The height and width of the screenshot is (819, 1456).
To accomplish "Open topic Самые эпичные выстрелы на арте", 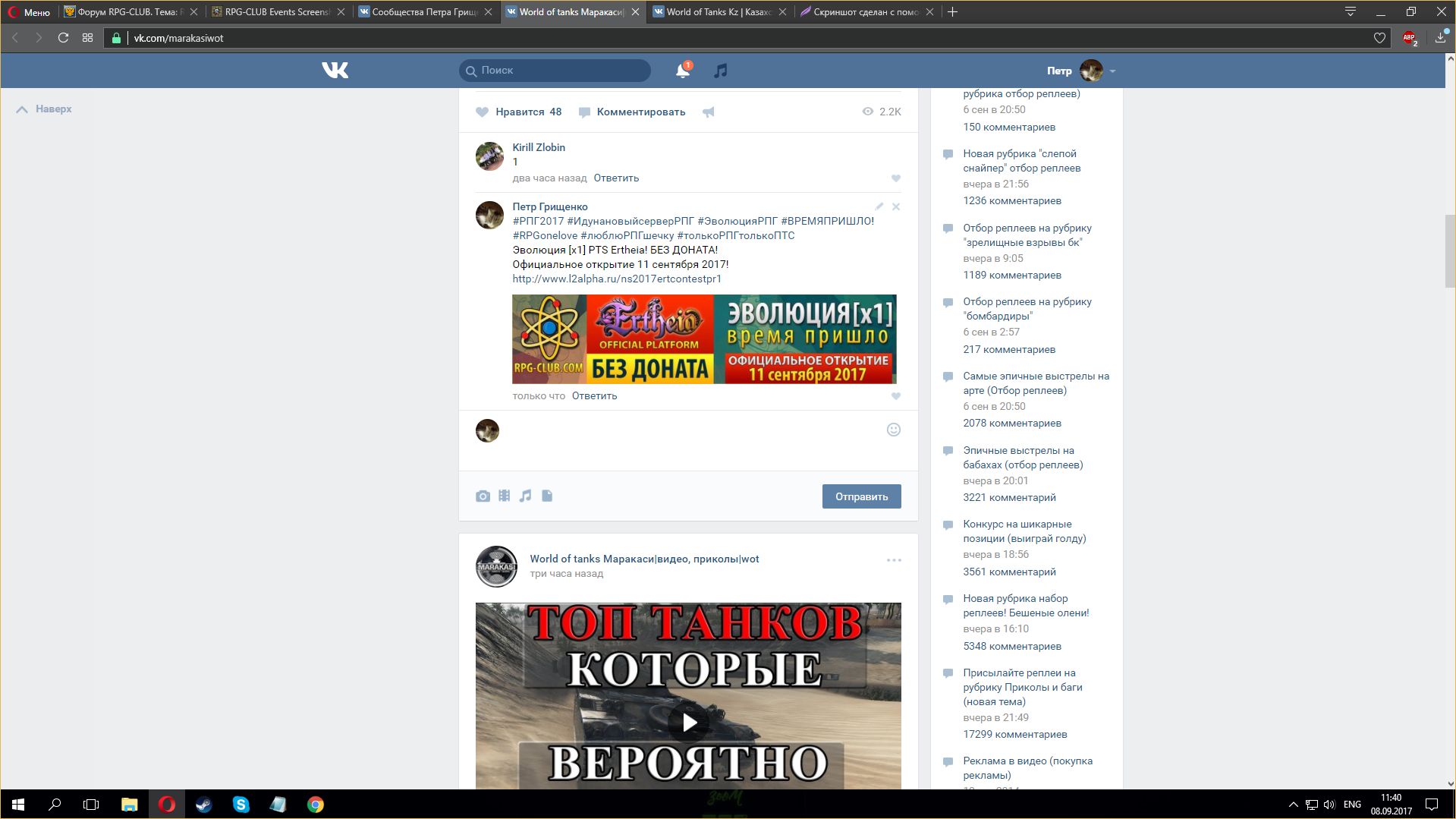I will coord(1036,383).
